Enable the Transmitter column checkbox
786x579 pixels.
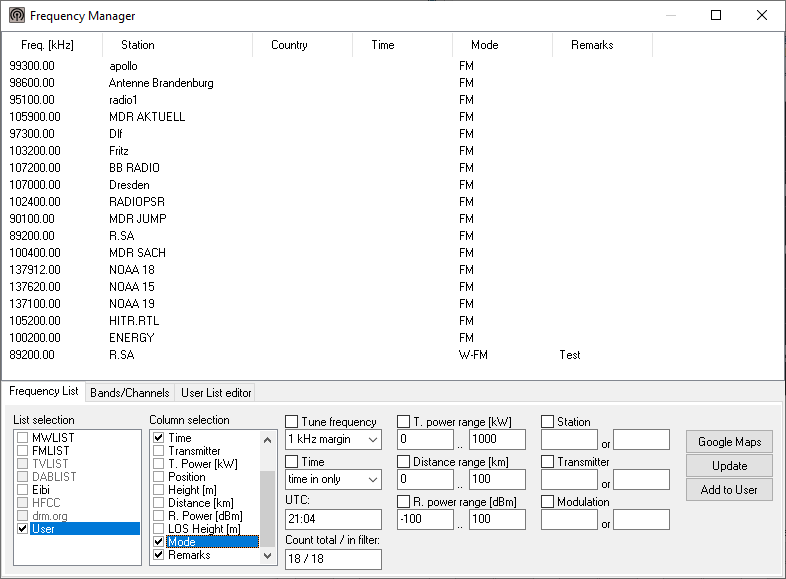pyautogui.click(x=158, y=451)
